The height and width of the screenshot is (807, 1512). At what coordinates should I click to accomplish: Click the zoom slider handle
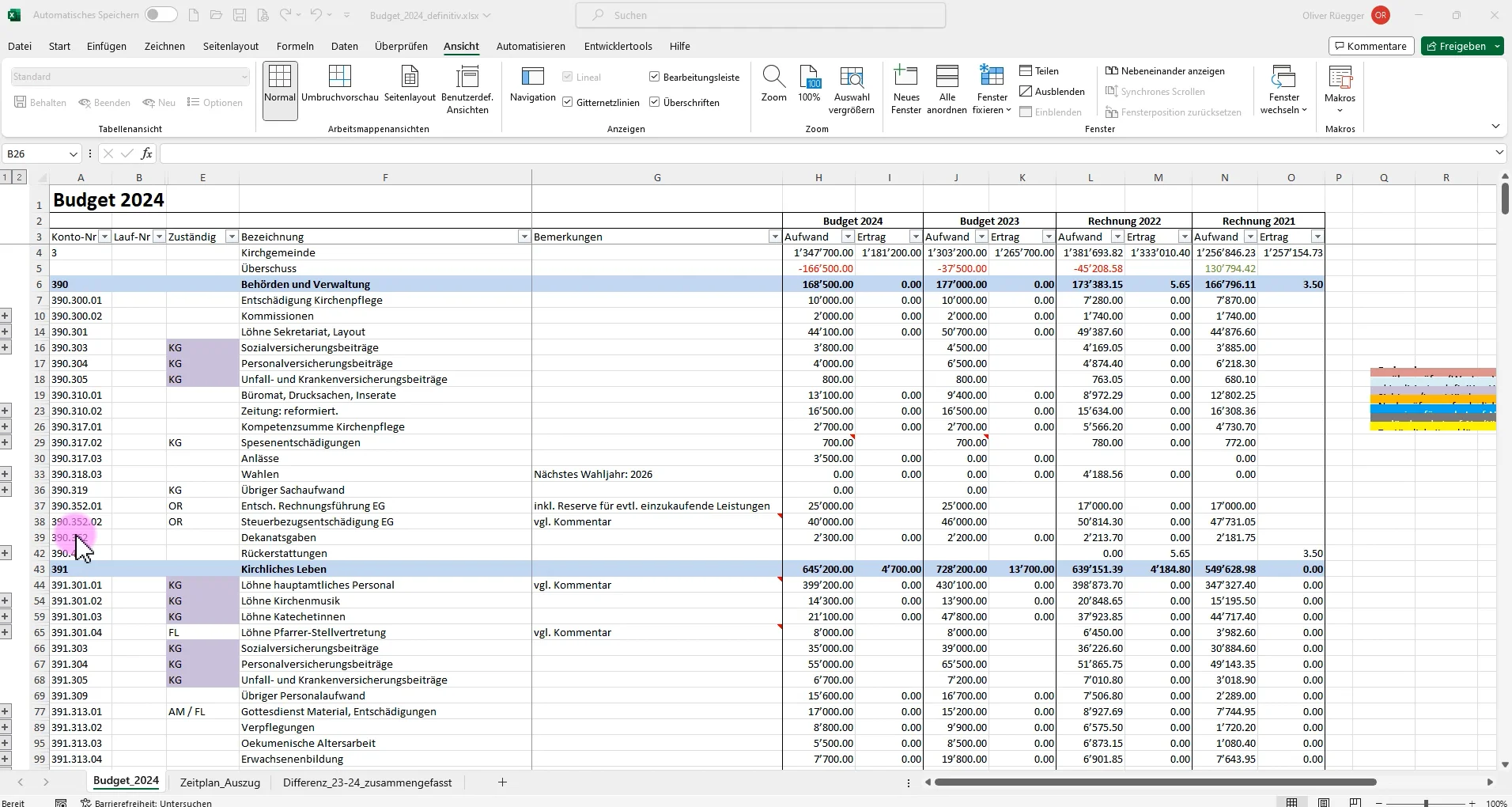tap(1426, 803)
